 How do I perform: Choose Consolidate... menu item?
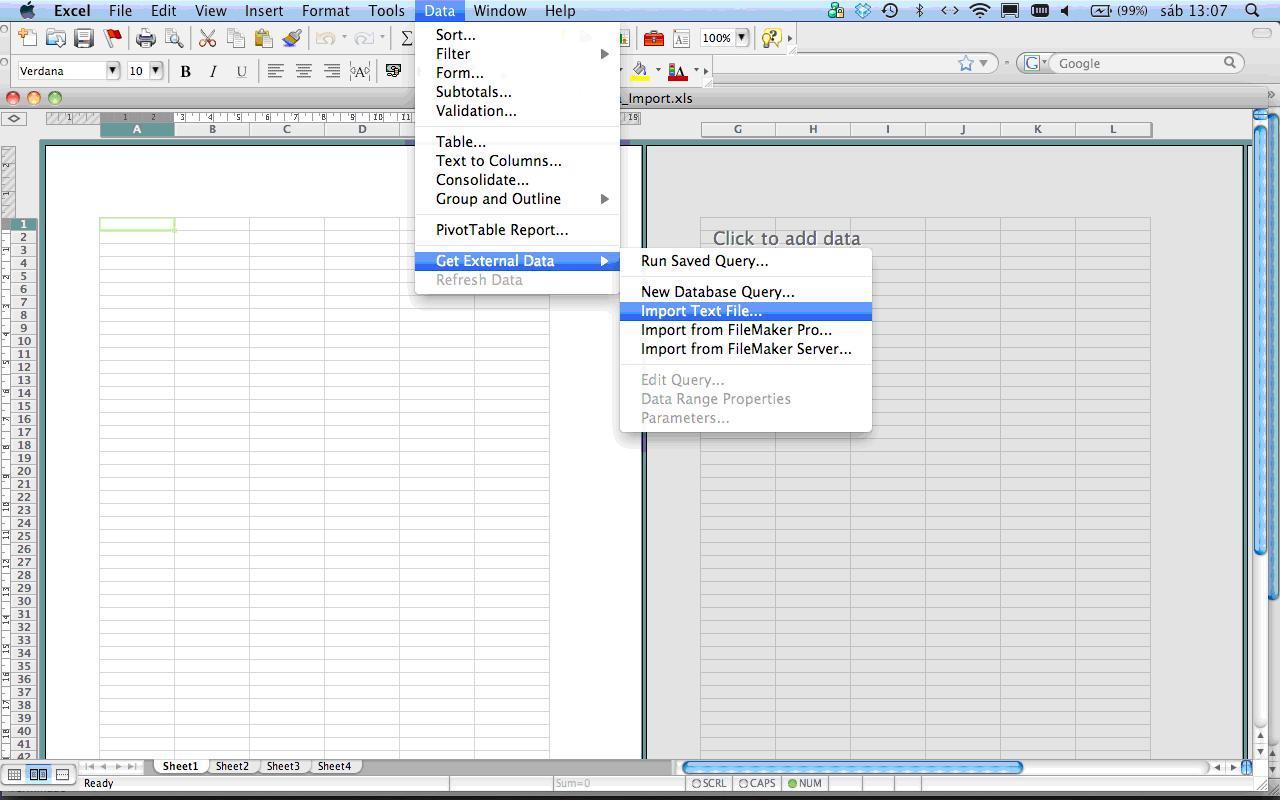point(517,180)
